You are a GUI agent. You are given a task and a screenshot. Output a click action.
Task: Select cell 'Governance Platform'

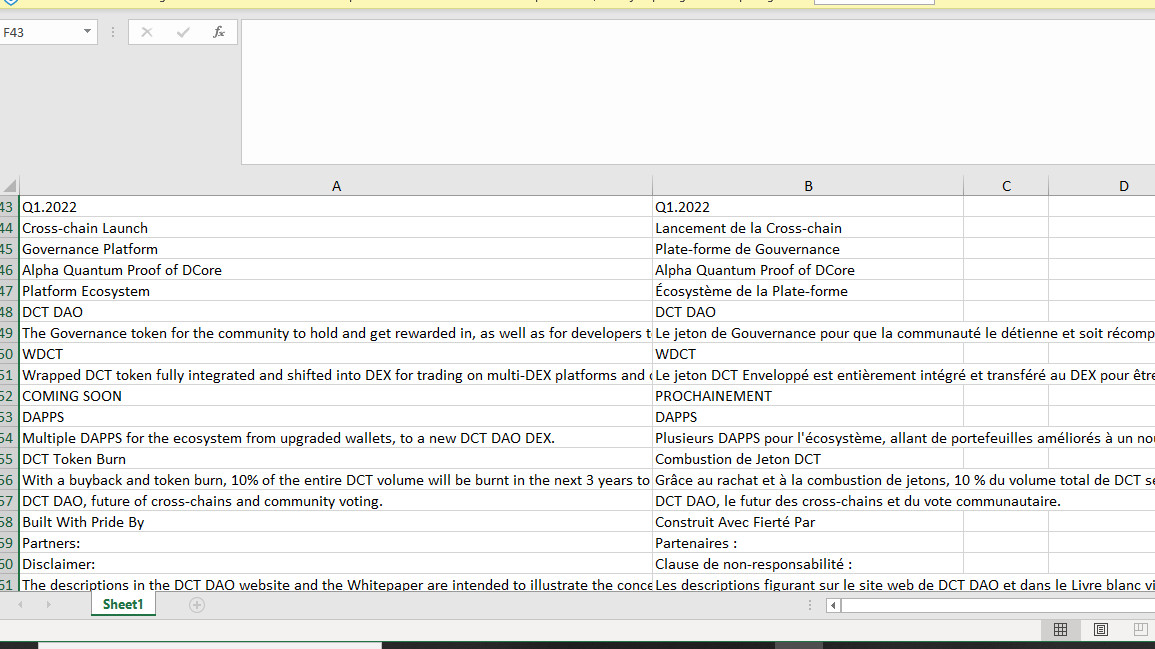coord(336,249)
